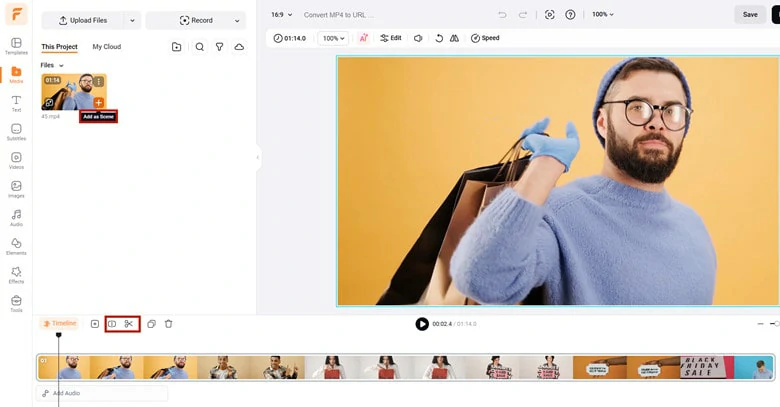Expand Record options dropdown arrow
The image size is (780, 407).
(x=237, y=20)
